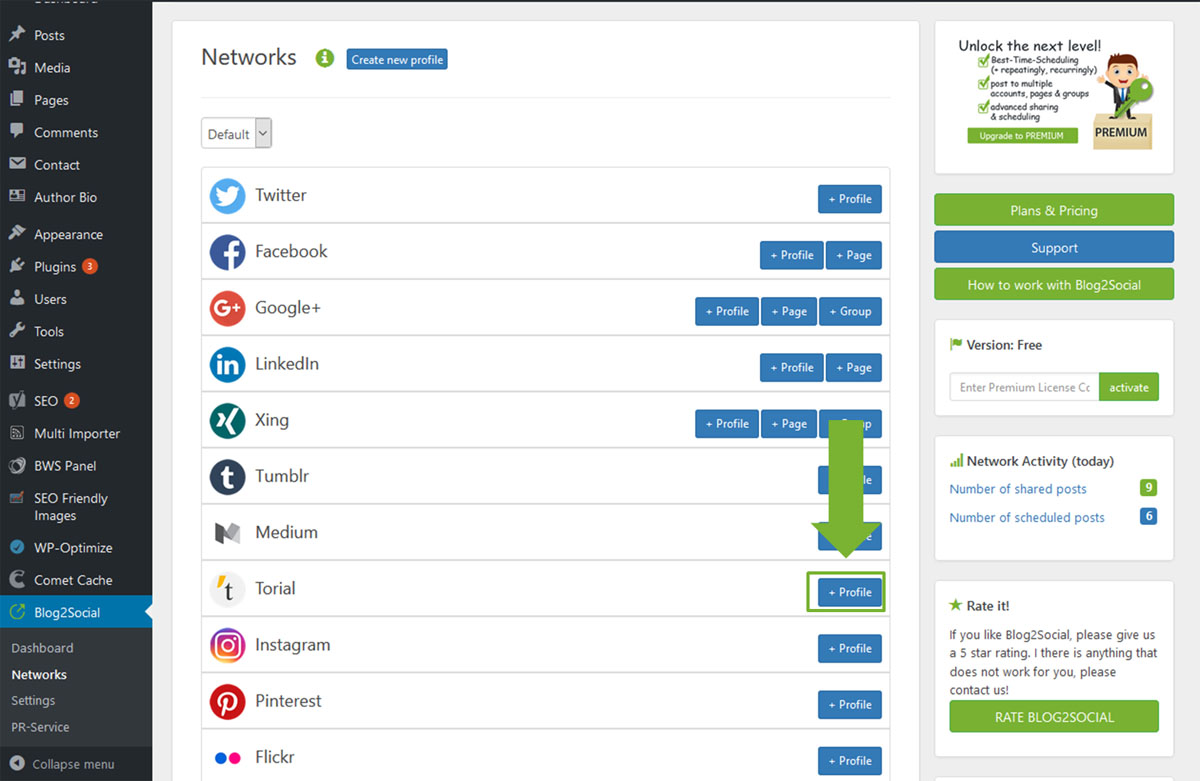Open Dashboard under the Blog2Social submenu

(42, 648)
